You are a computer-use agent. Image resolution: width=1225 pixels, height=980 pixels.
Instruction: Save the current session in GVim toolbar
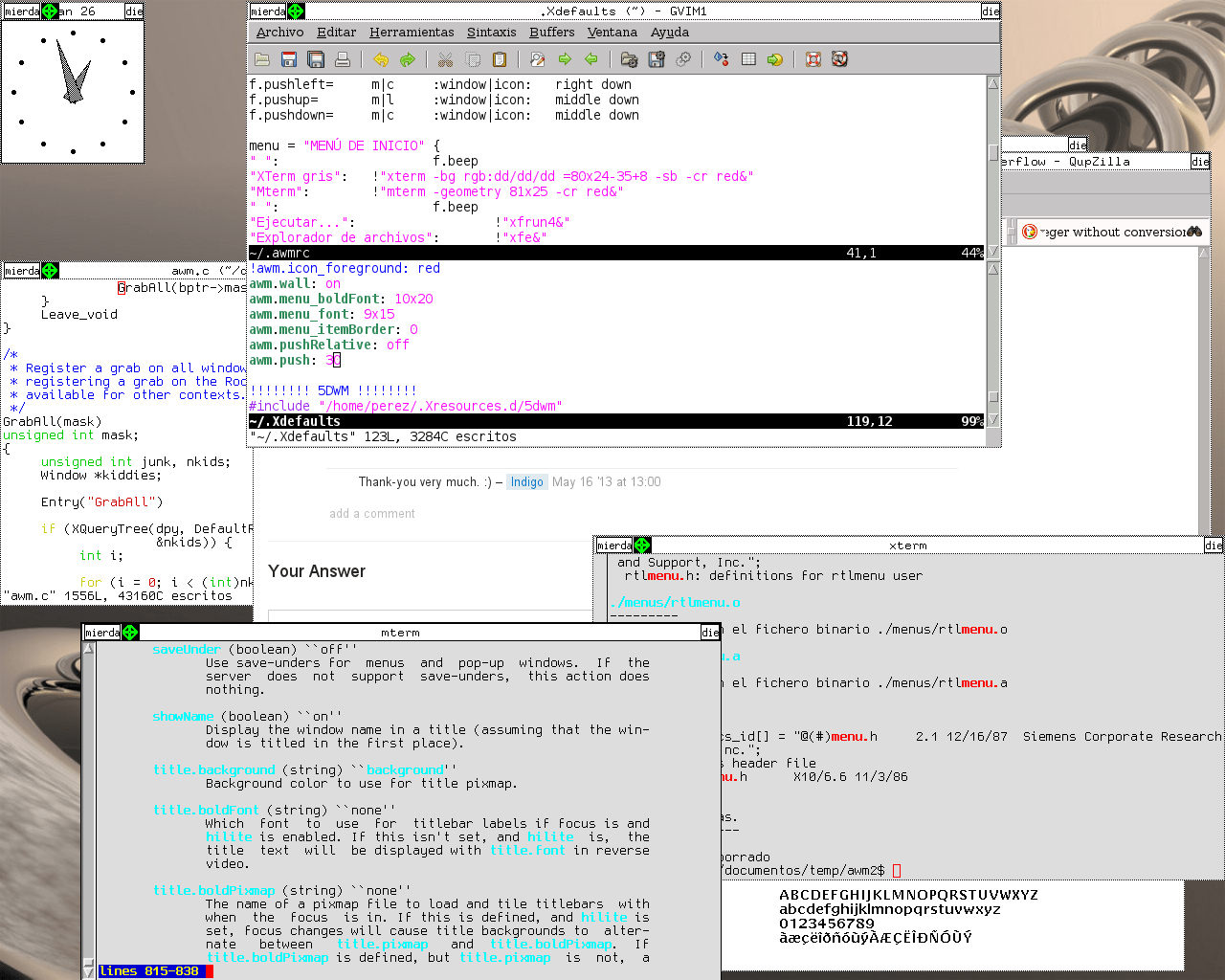click(x=657, y=59)
